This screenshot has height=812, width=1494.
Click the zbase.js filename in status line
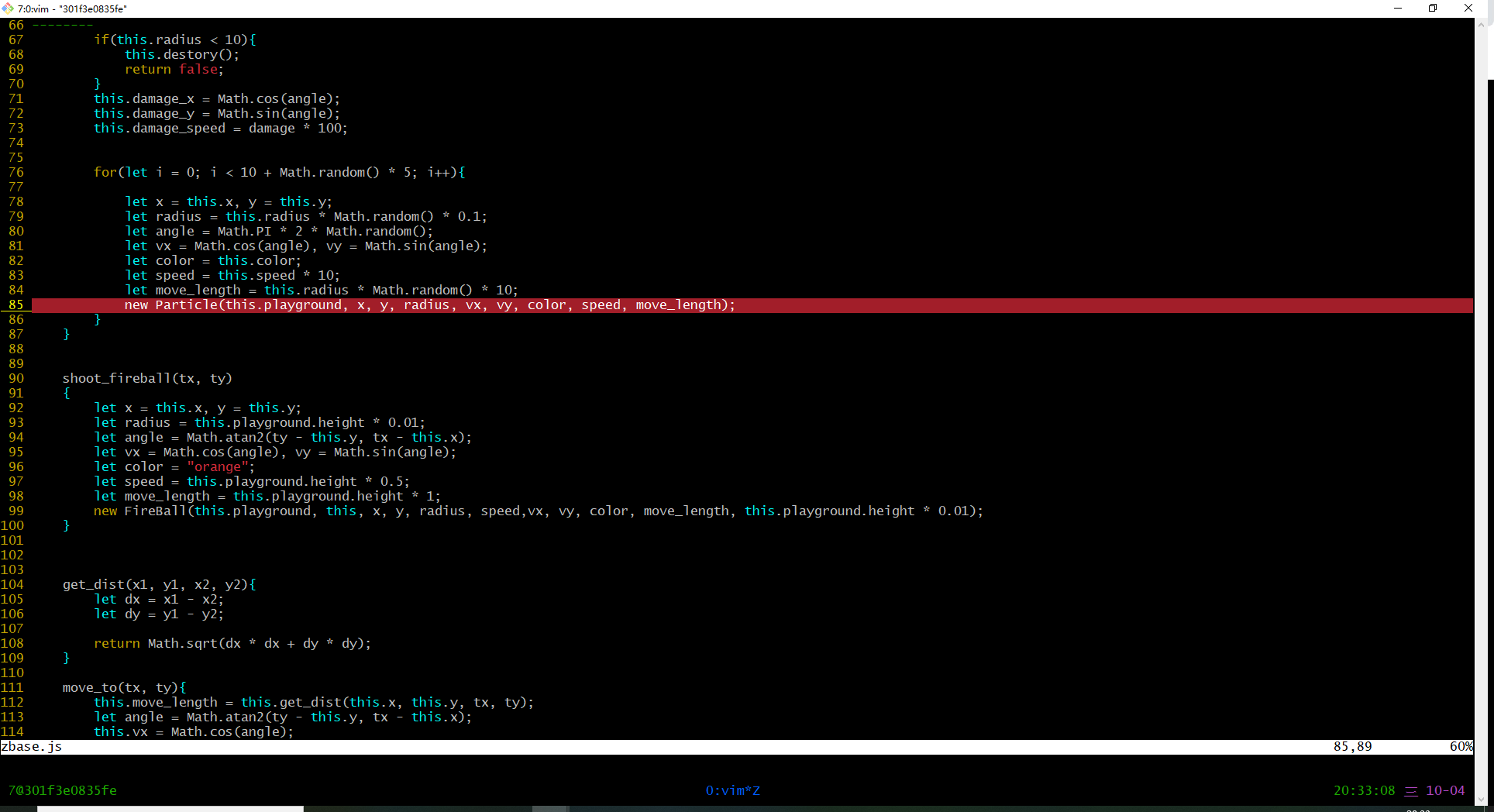click(x=32, y=746)
